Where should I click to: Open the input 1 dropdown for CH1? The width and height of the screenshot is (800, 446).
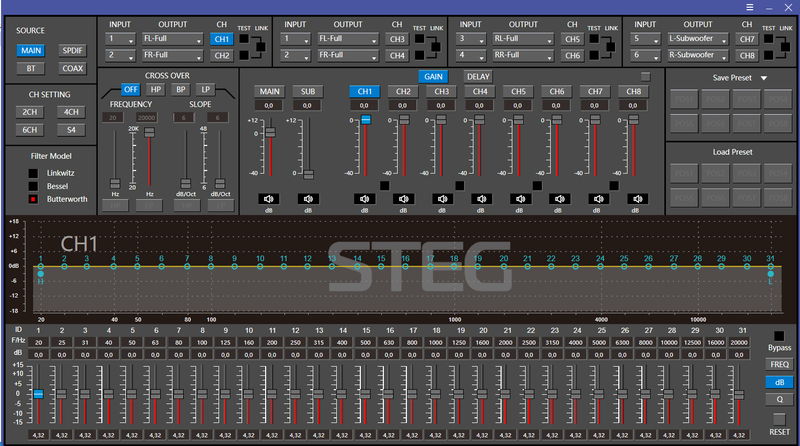(120, 39)
